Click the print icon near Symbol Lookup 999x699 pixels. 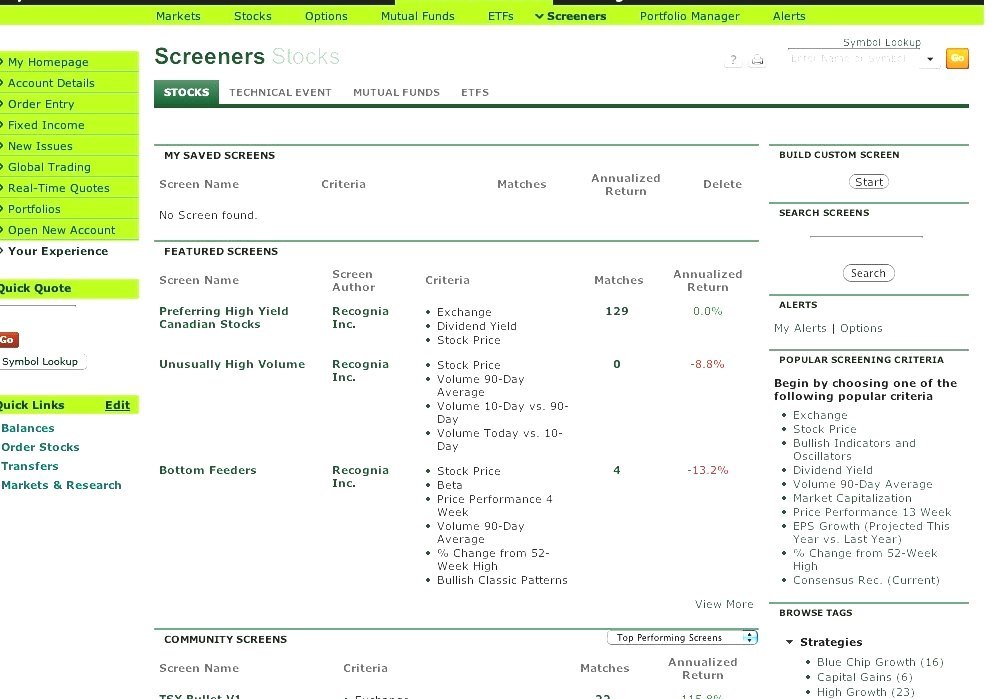(758, 60)
